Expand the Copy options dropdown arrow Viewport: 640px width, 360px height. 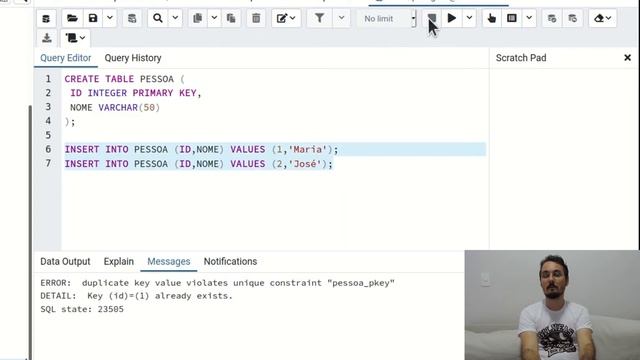[214, 18]
